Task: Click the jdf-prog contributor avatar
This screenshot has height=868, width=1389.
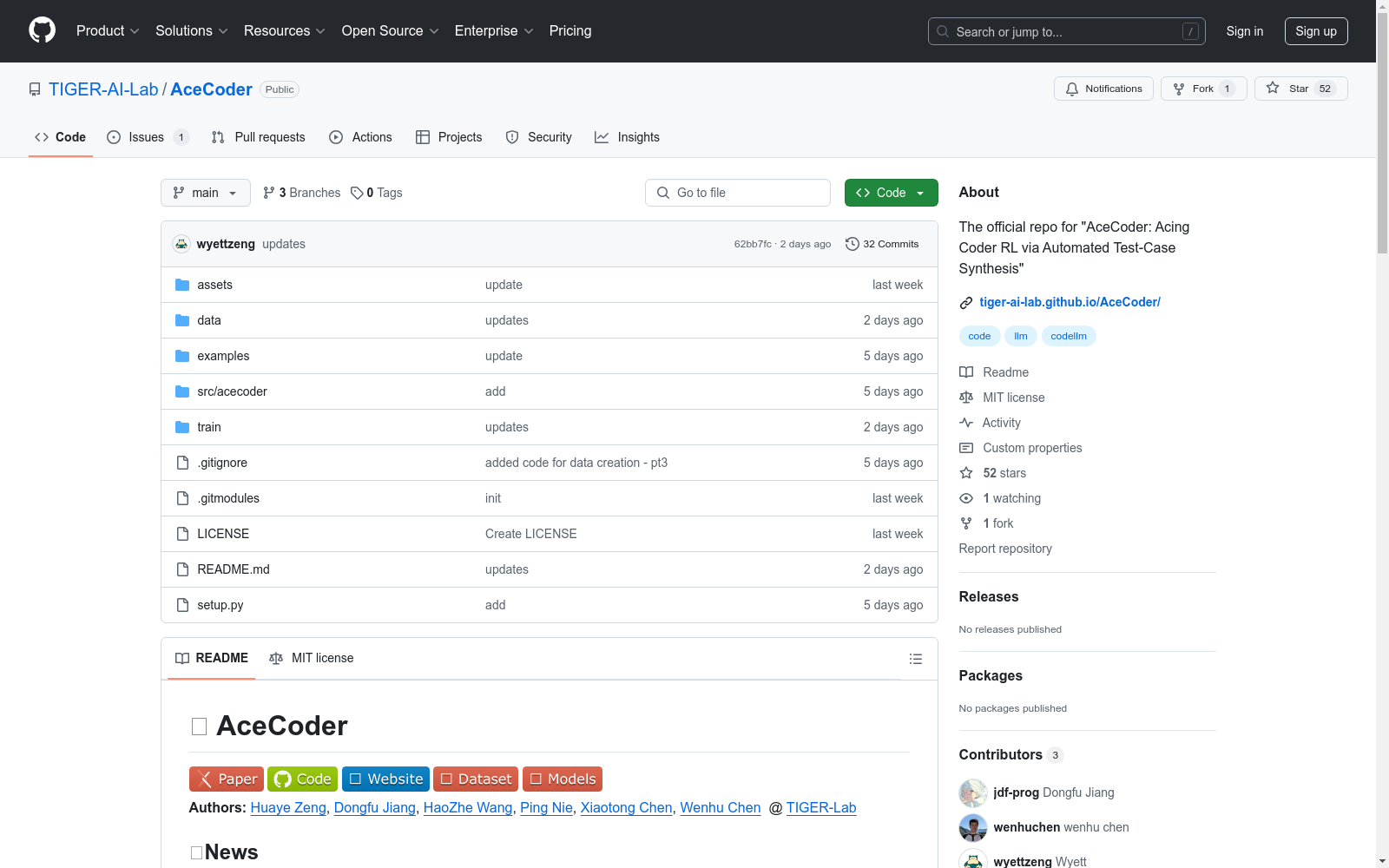Action: pyautogui.click(x=973, y=792)
